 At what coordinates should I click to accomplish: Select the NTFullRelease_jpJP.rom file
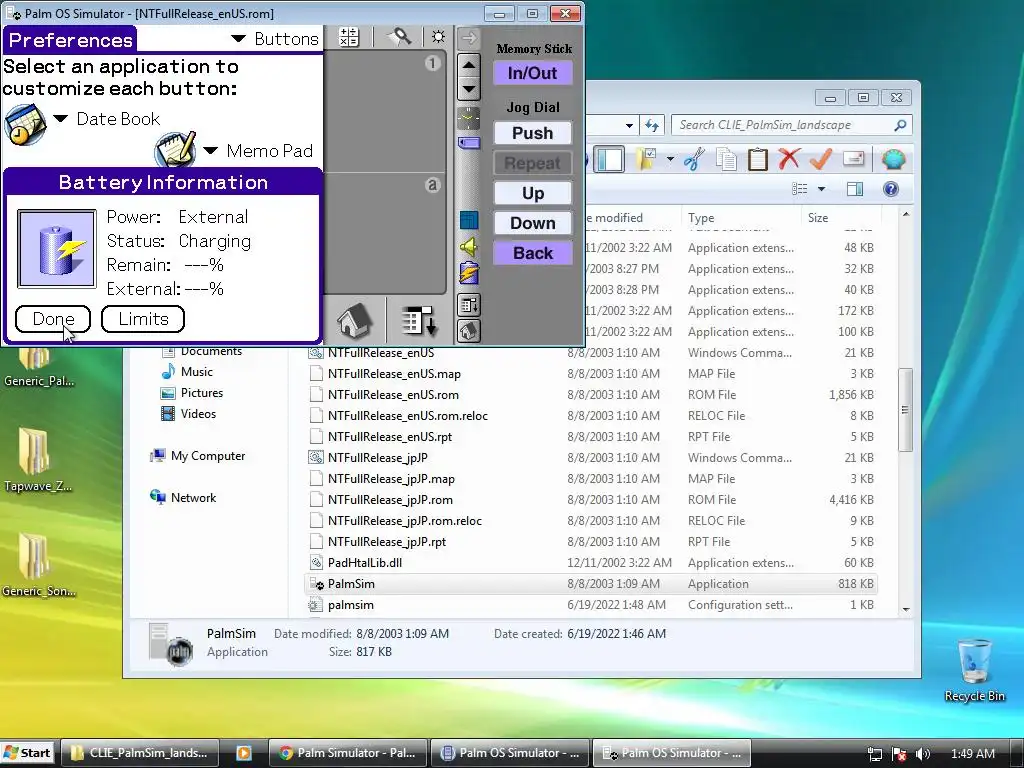pos(591,500)
